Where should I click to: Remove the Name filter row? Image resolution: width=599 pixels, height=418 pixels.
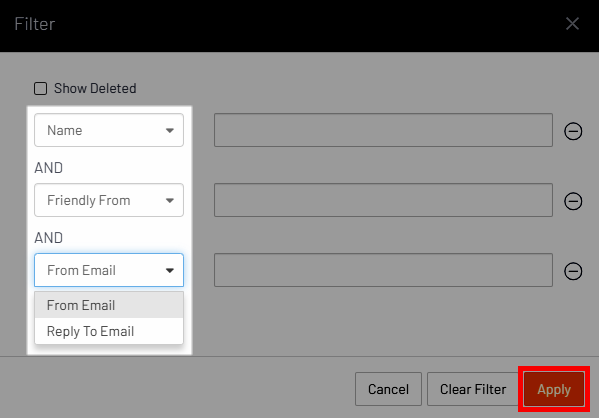pos(573,131)
